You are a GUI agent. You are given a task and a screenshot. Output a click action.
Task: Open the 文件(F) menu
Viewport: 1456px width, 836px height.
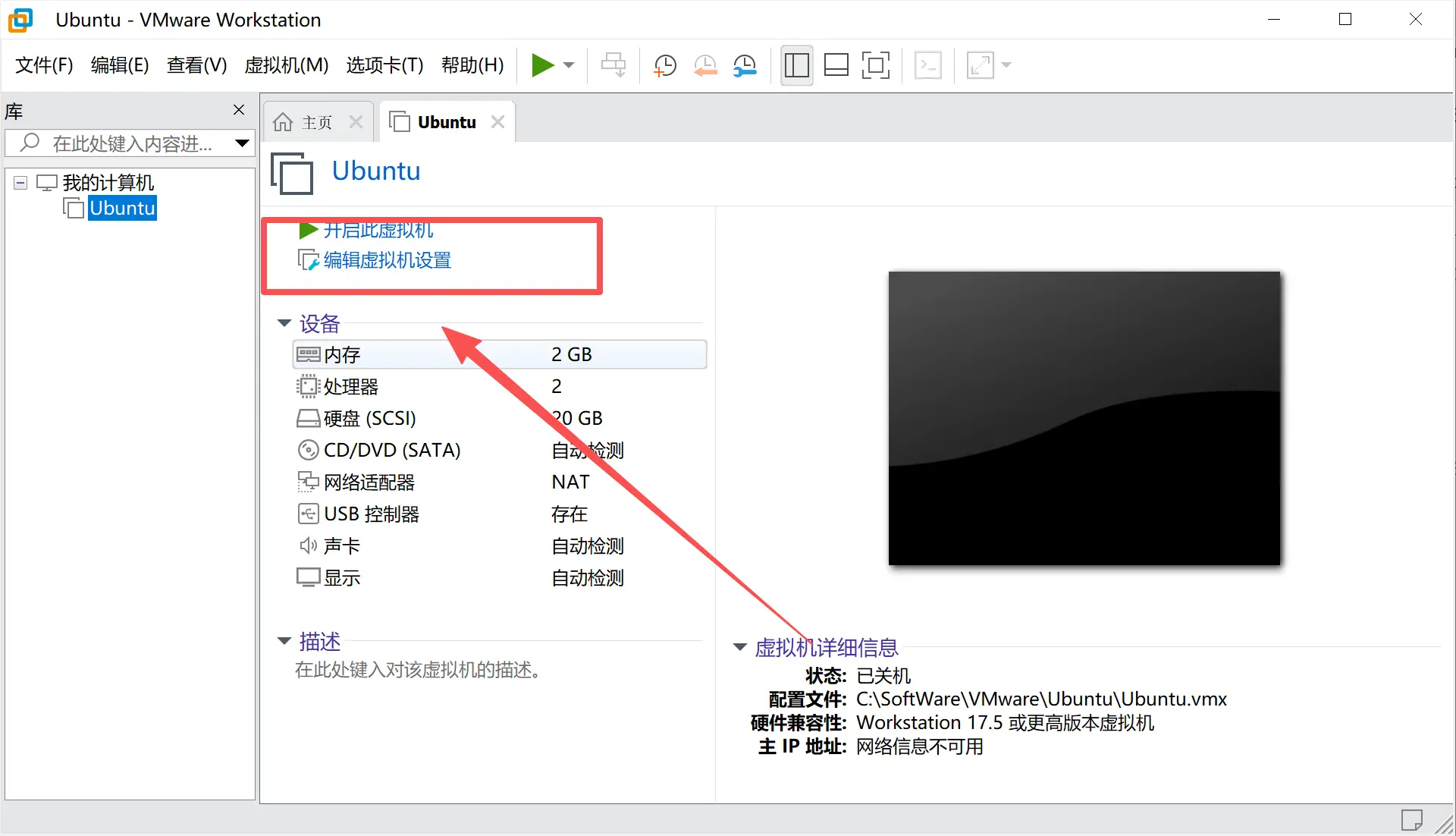click(44, 65)
